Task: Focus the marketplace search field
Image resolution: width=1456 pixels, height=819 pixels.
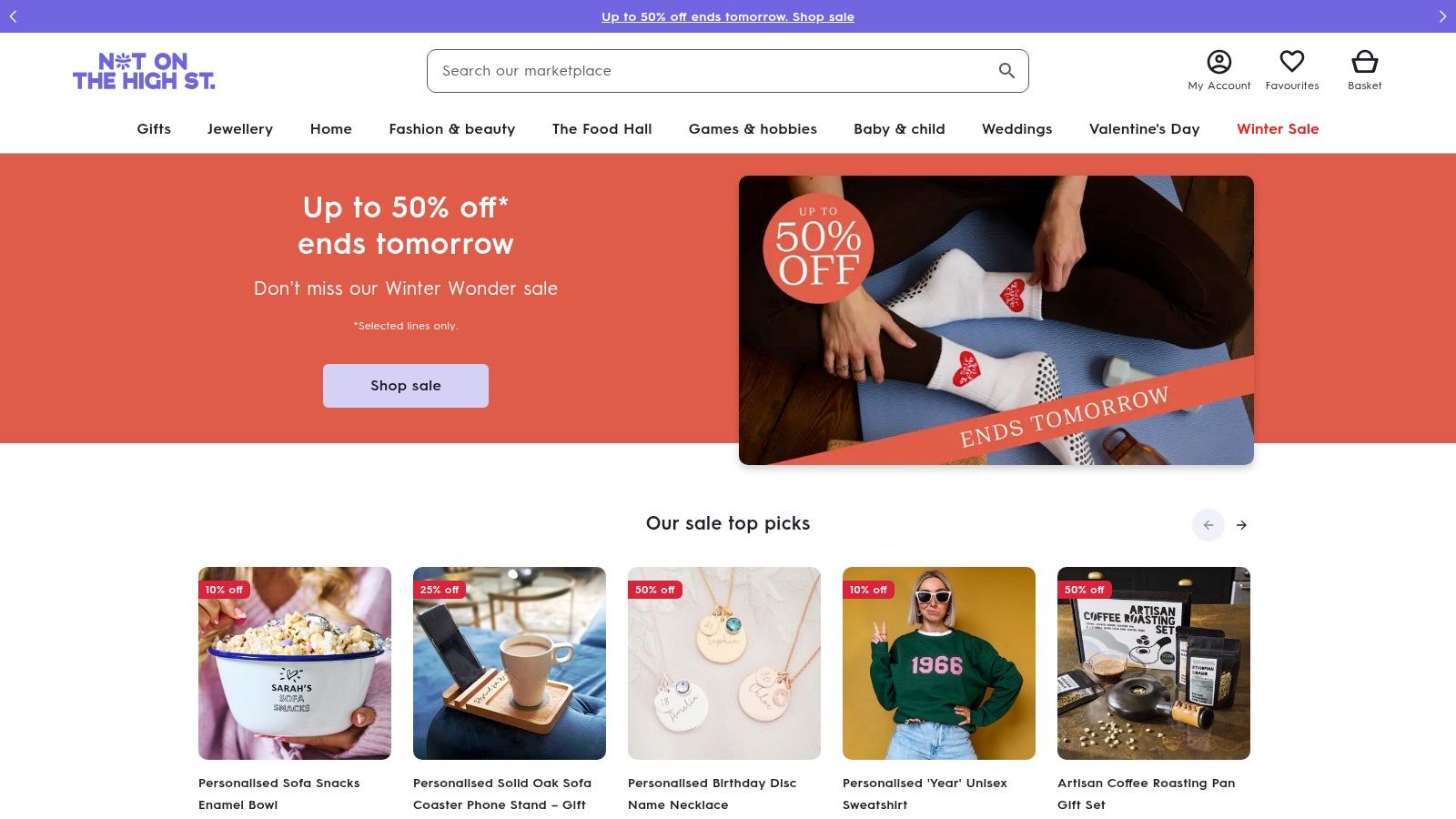Action: [710, 71]
